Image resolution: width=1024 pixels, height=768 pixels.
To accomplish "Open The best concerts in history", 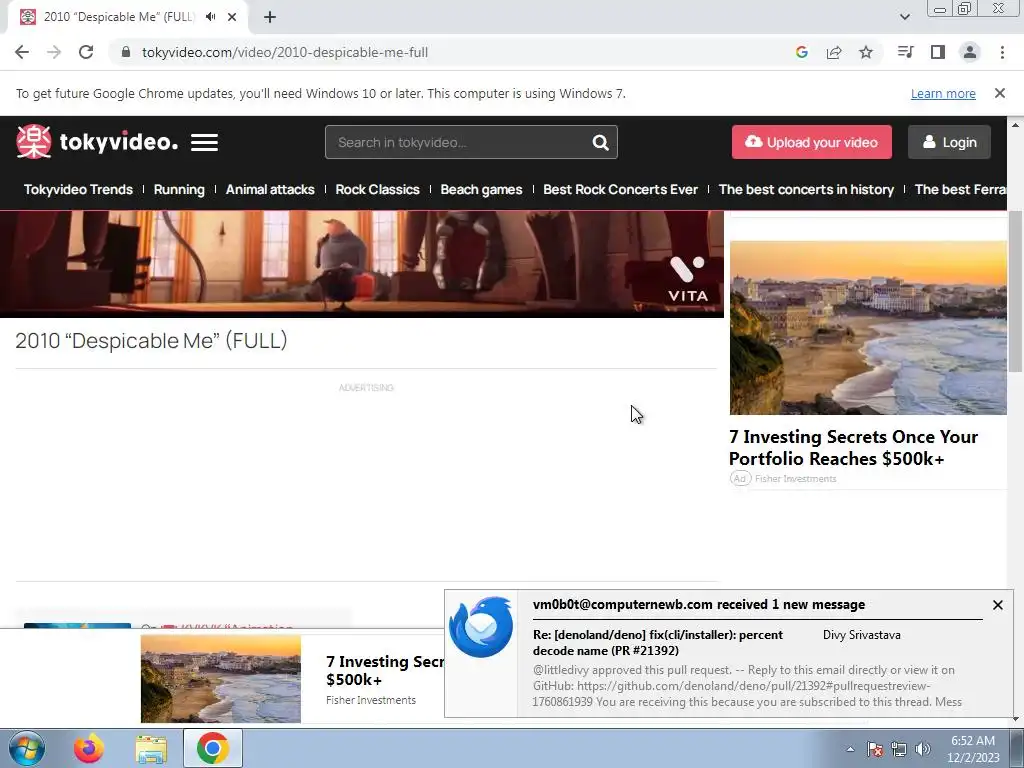I will 806,189.
